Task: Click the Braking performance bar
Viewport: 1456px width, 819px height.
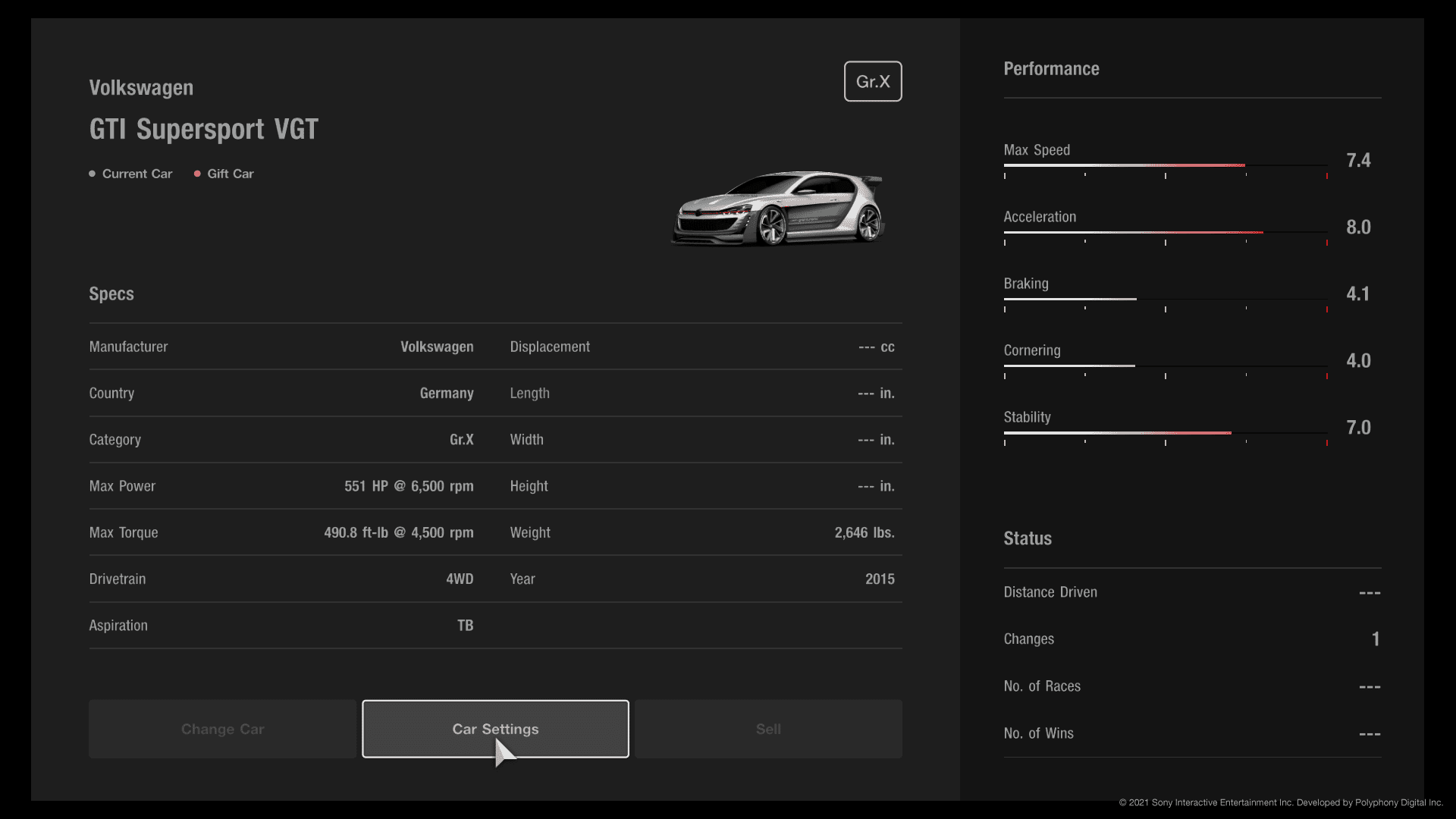Action: pyautogui.click(x=1166, y=299)
